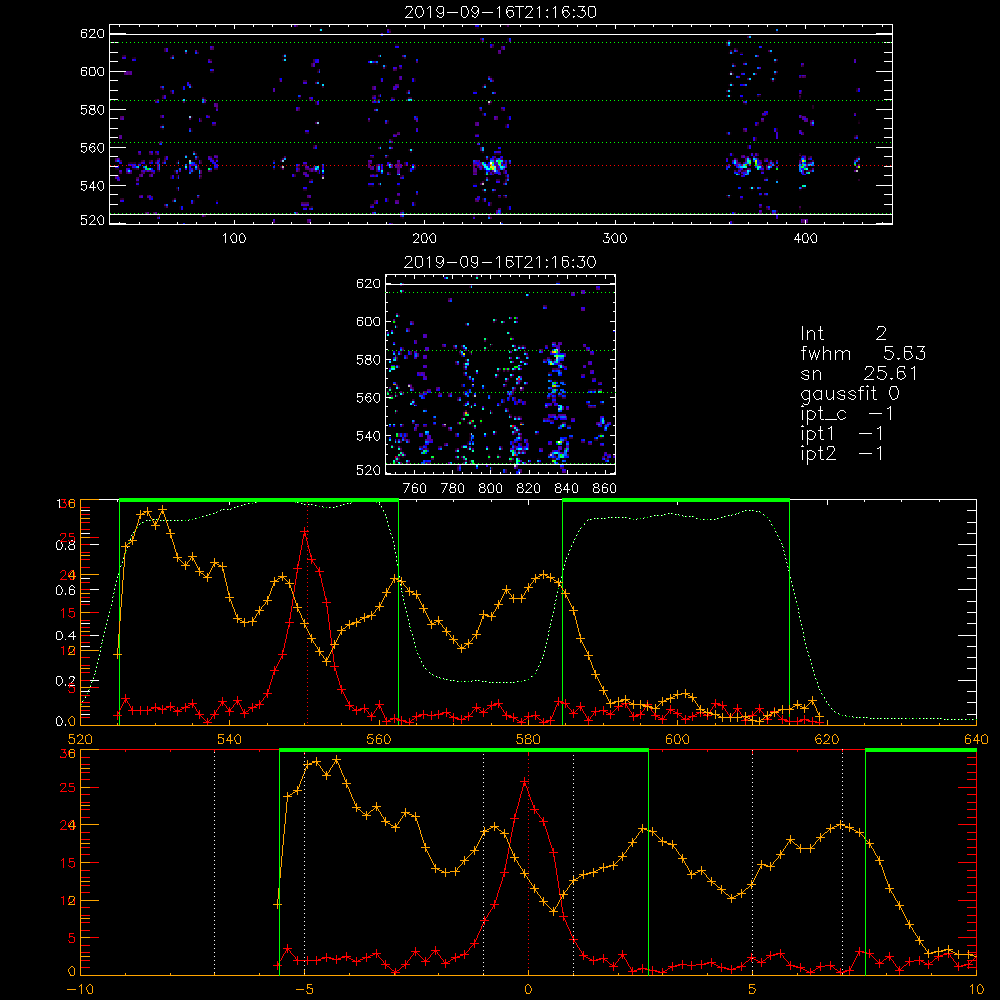Click bright emission blob near x=400 in top image
This screenshot has width=1000, height=1000.
[806, 165]
